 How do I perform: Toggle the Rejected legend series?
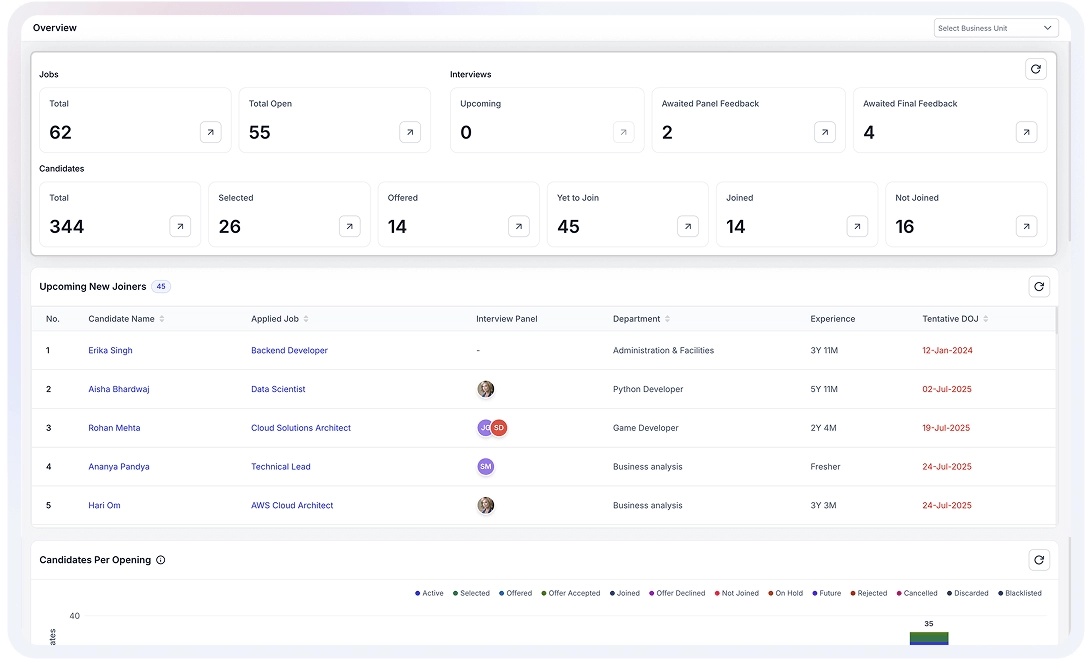(x=869, y=593)
